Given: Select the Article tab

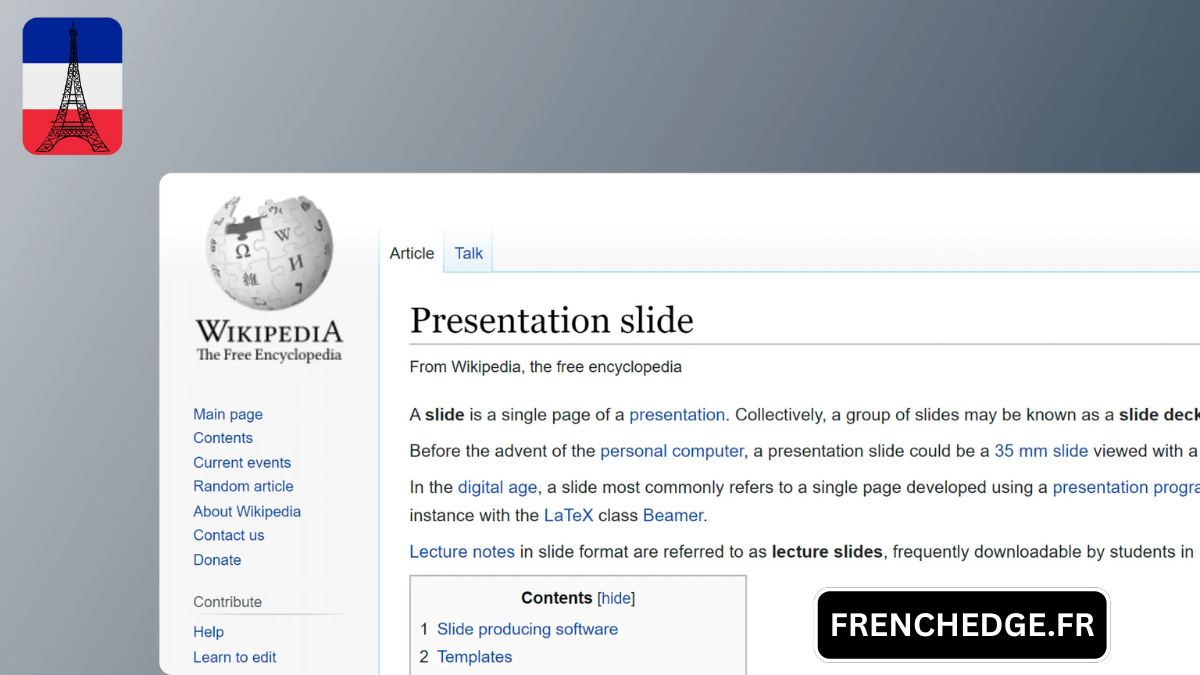Looking at the screenshot, I should pos(412,253).
